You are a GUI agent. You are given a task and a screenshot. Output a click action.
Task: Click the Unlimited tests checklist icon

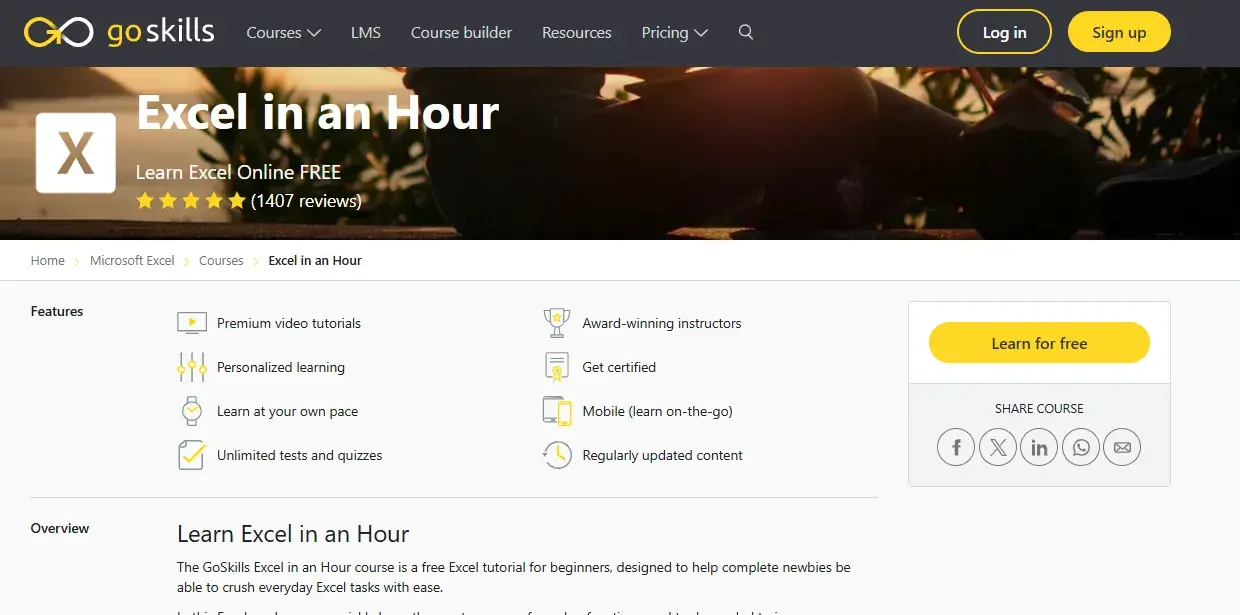[x=191, y=455]
